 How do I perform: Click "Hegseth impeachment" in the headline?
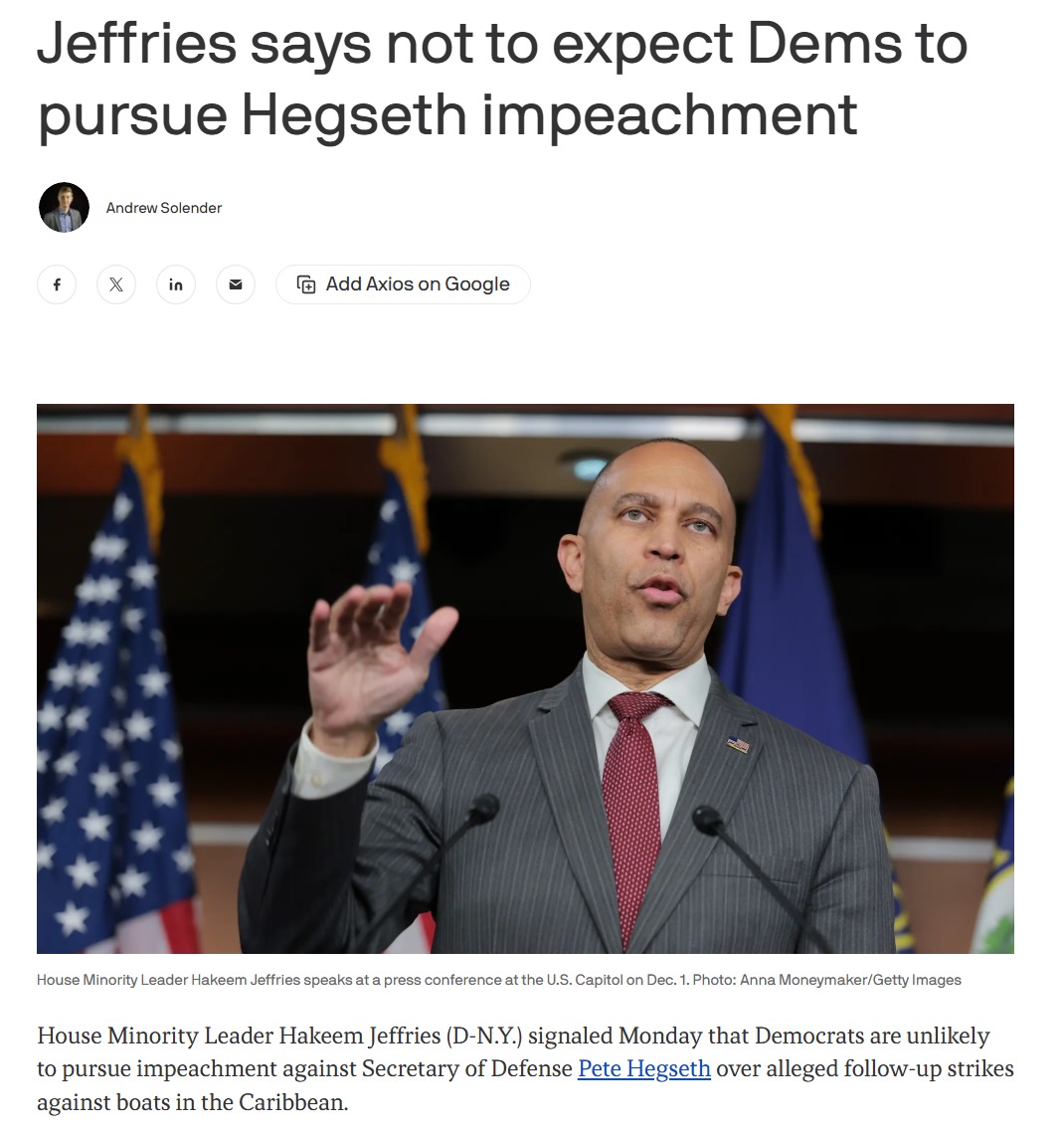click(549, 114)
